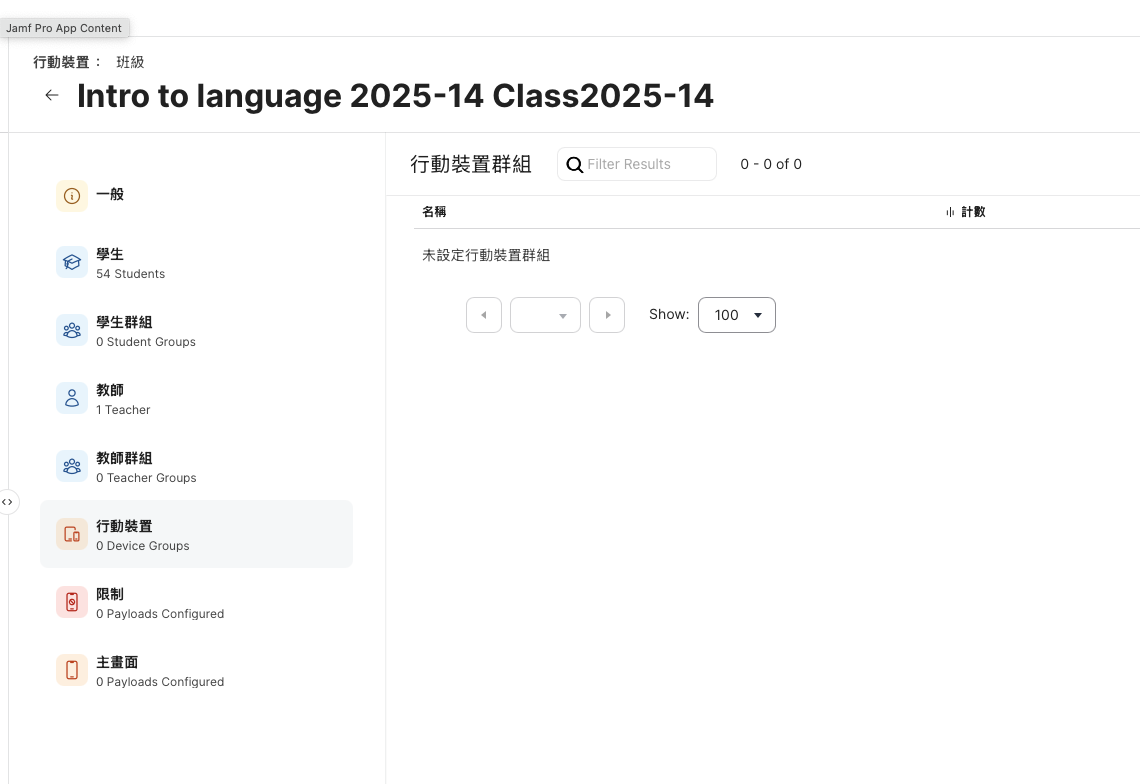Select the 0 Payloads Configured 限制 tab

click(160, 604)
